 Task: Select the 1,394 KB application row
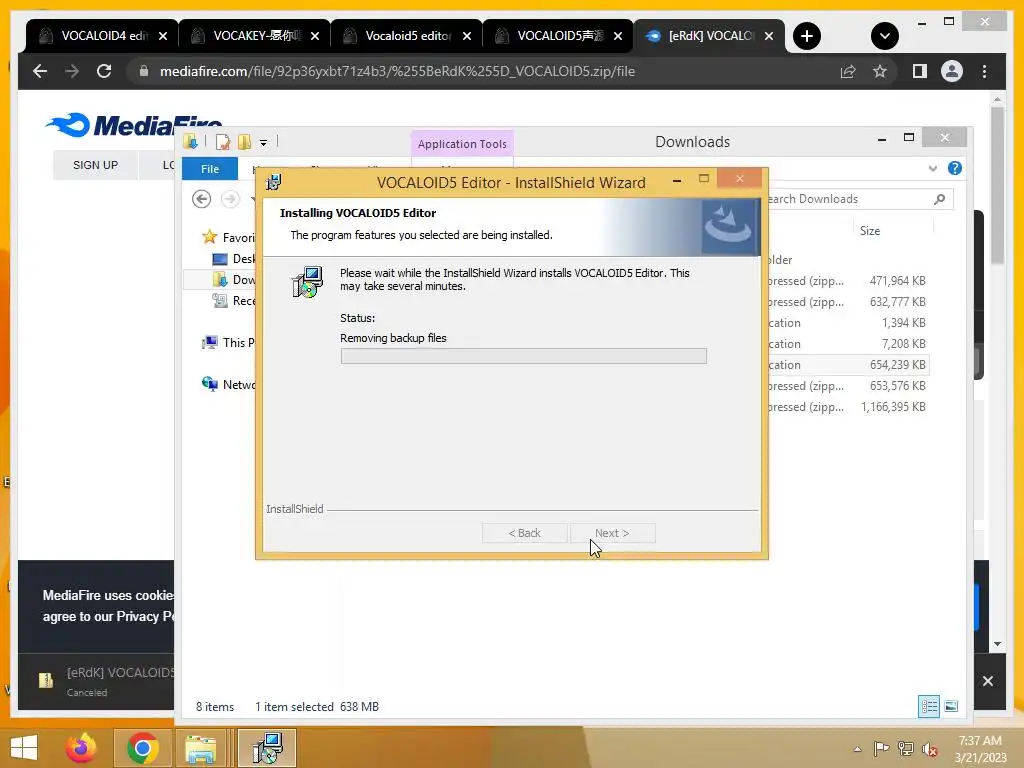848,323
